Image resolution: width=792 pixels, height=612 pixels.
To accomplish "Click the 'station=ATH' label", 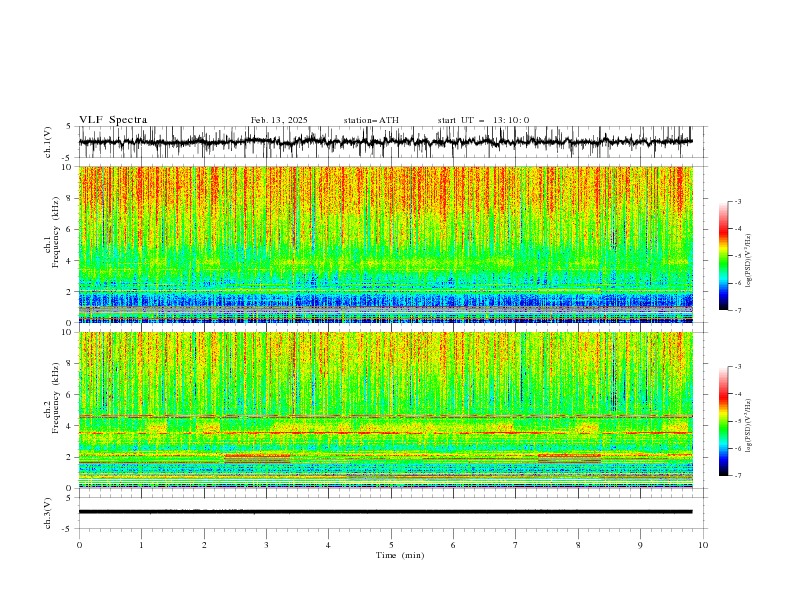I will [x=371, y=120].
